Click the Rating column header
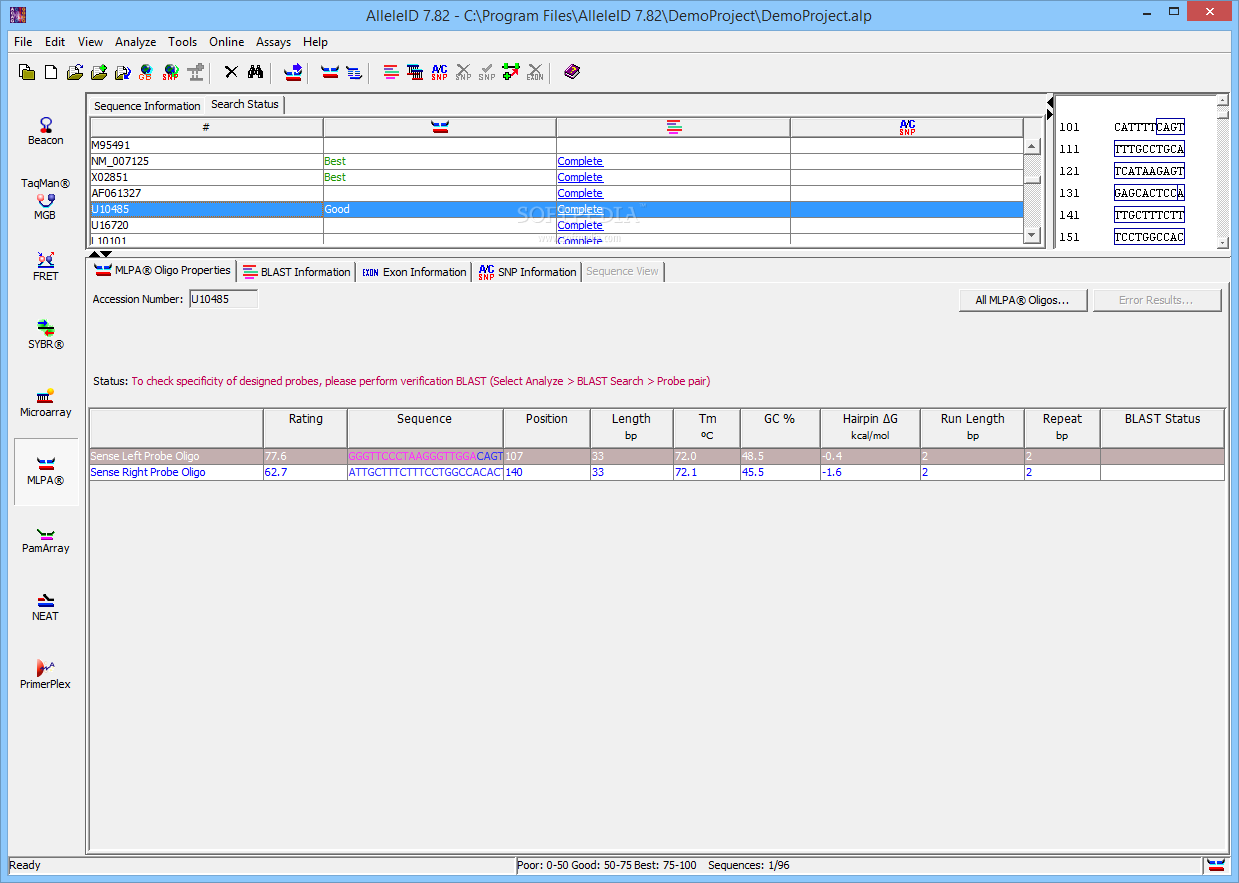 [x=305, y=427]
